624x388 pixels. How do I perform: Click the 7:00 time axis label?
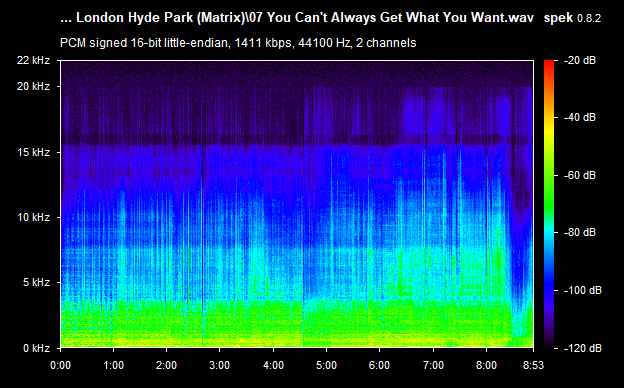[433, 365]
